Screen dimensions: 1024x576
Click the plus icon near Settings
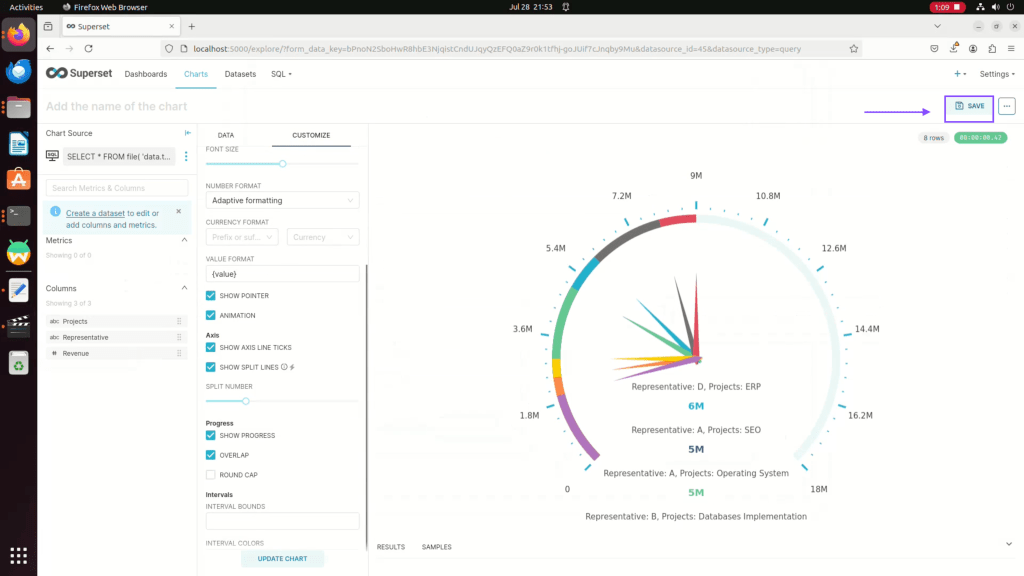(958, 74)
